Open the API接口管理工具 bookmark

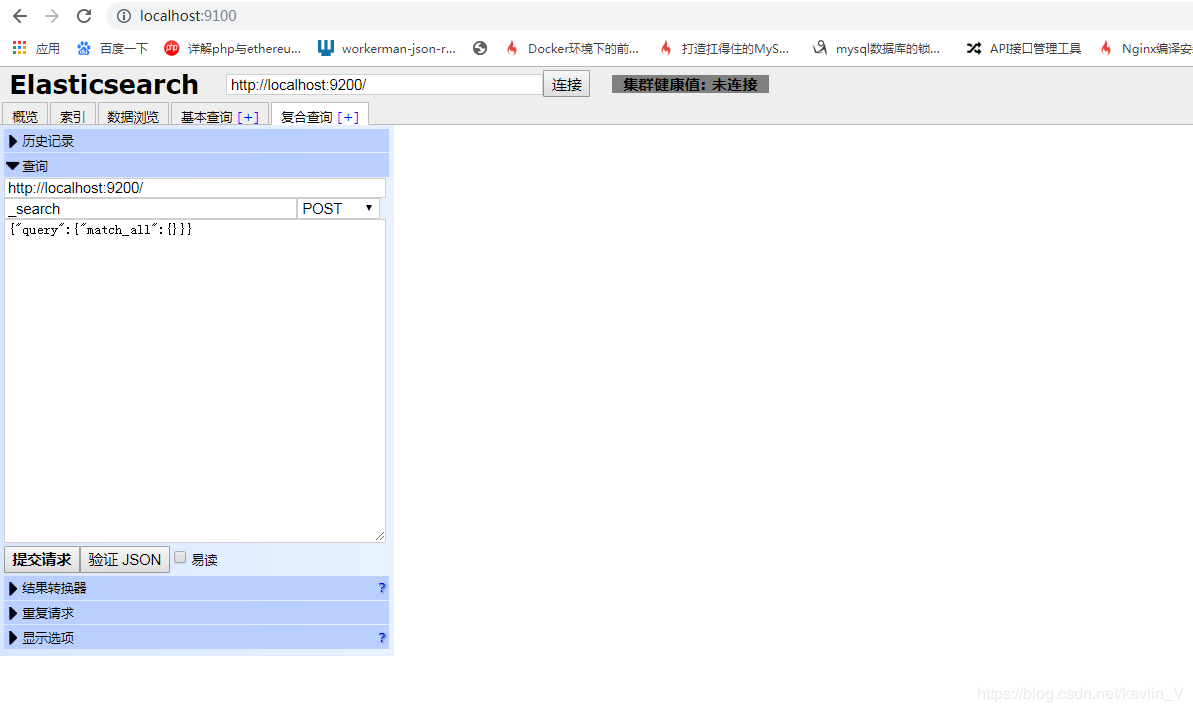point(1024,48)
